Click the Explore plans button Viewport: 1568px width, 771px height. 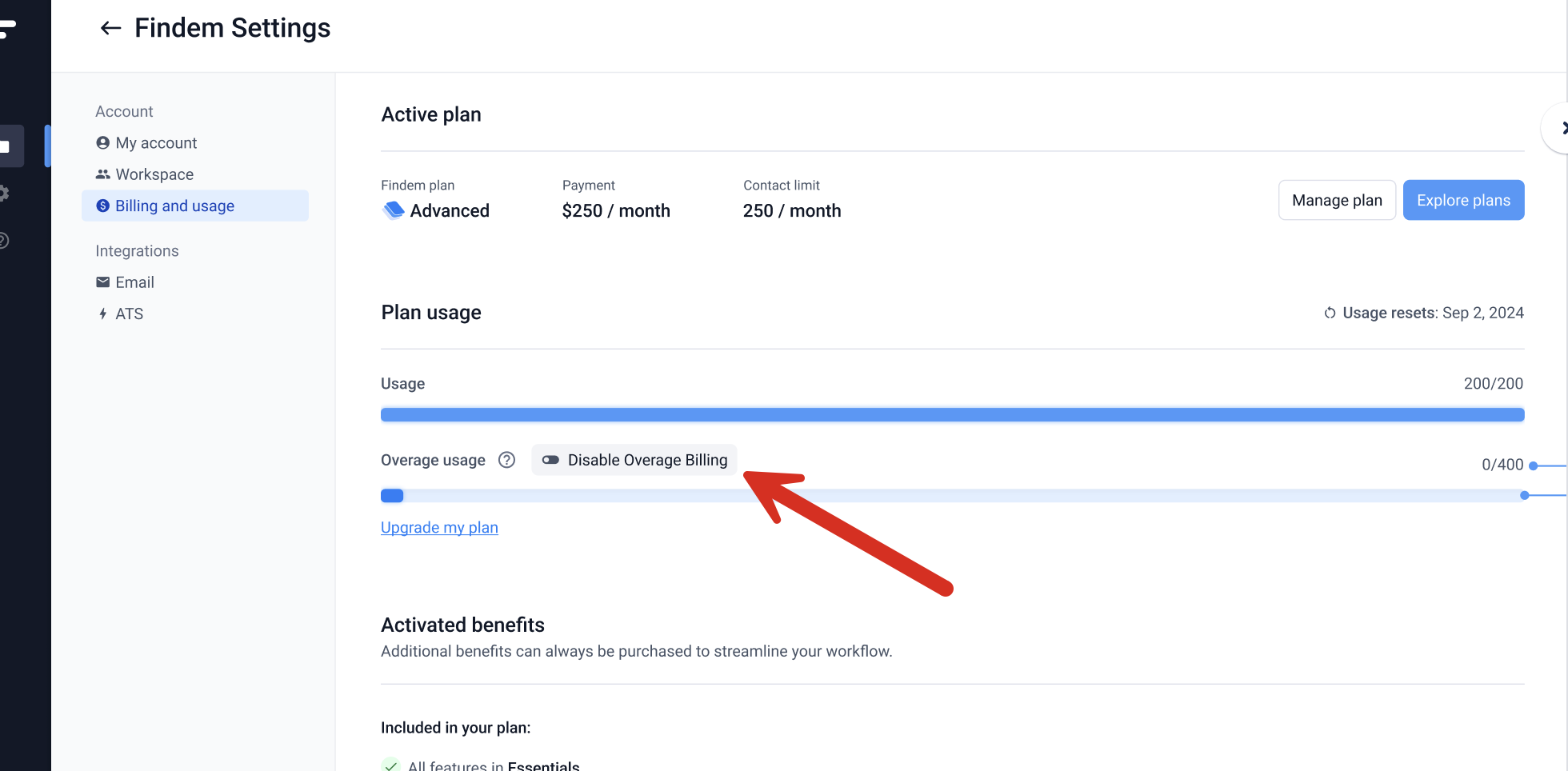pyautogui.click(x=1463, y=200)
